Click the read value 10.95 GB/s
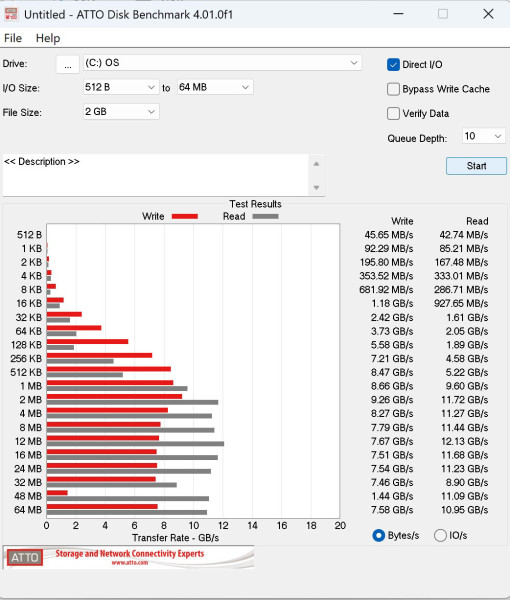This screenshot has width=510, height=600. [464, 510]
